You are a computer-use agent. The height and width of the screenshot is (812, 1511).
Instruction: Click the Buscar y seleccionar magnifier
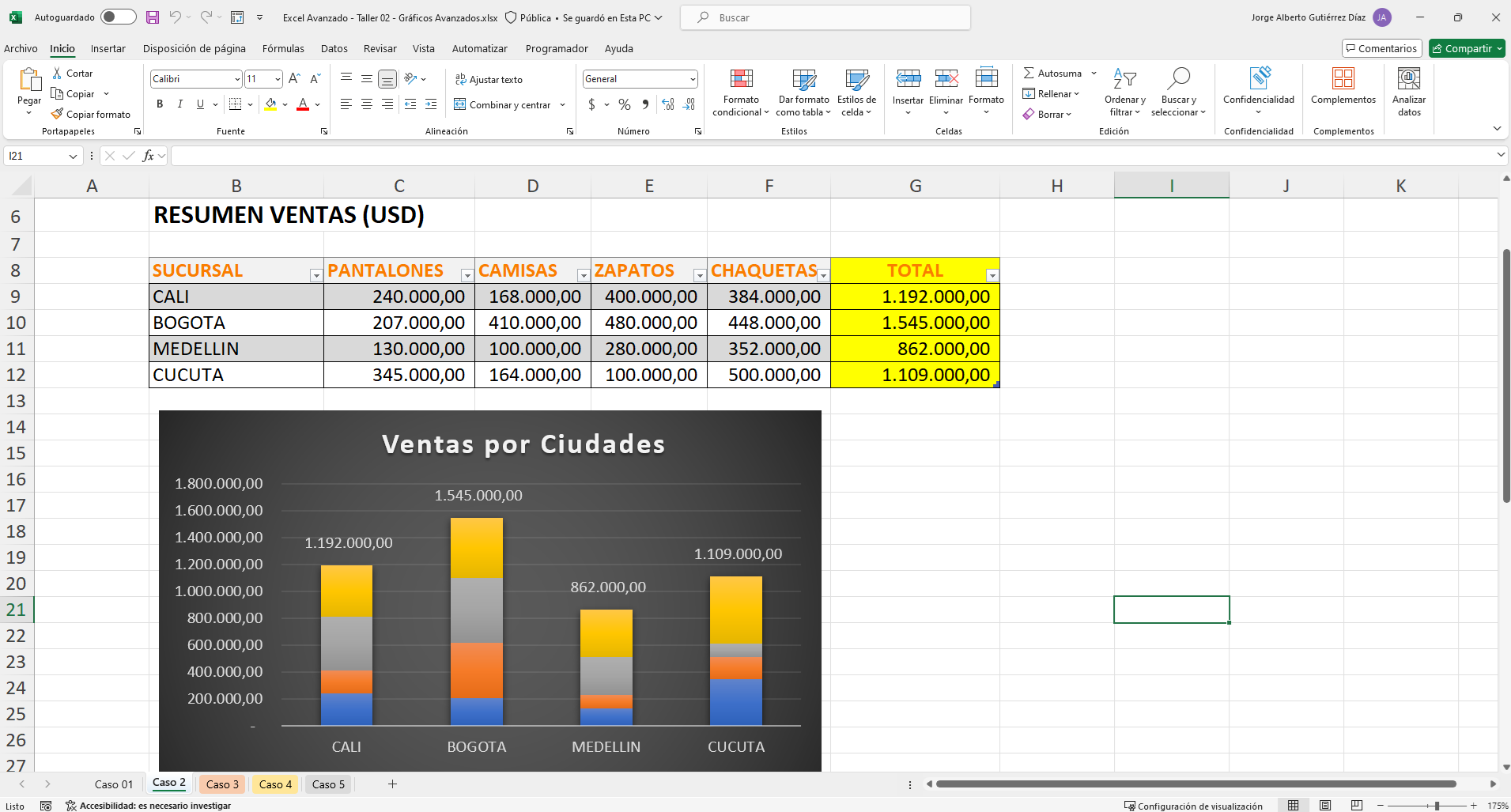(1178, 79)
